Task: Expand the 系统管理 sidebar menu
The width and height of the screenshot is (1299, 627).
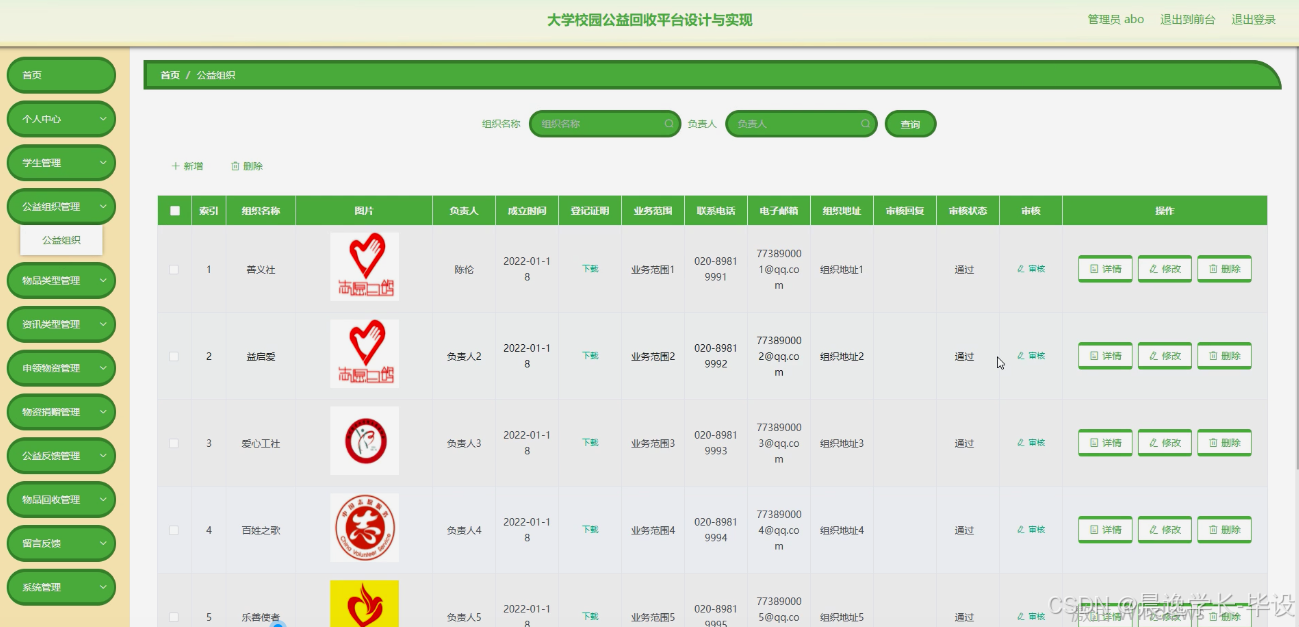Action: 61,587
